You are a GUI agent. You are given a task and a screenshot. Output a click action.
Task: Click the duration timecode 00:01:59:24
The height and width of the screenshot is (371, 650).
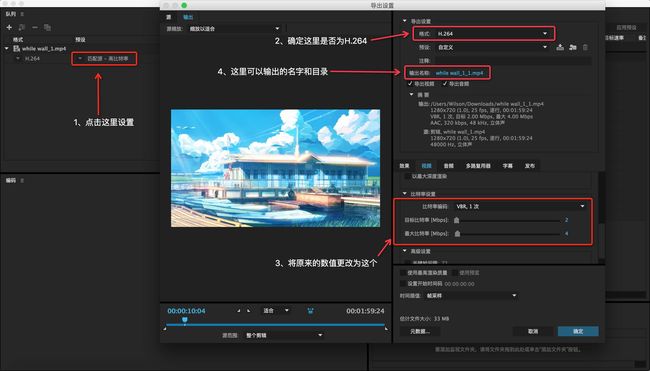(x=365, y=310)
